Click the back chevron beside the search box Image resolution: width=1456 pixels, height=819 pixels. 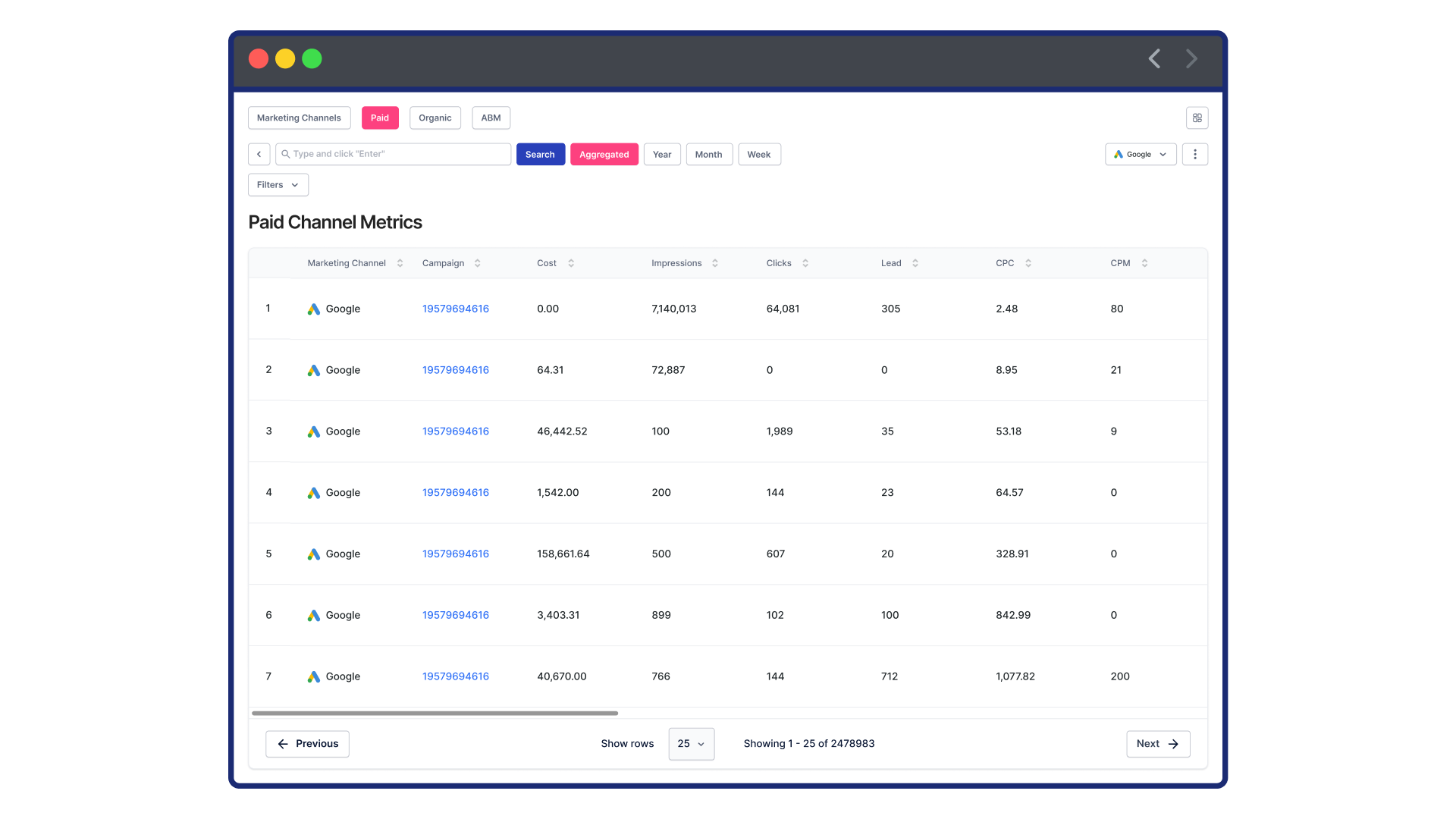coord(259,154)
